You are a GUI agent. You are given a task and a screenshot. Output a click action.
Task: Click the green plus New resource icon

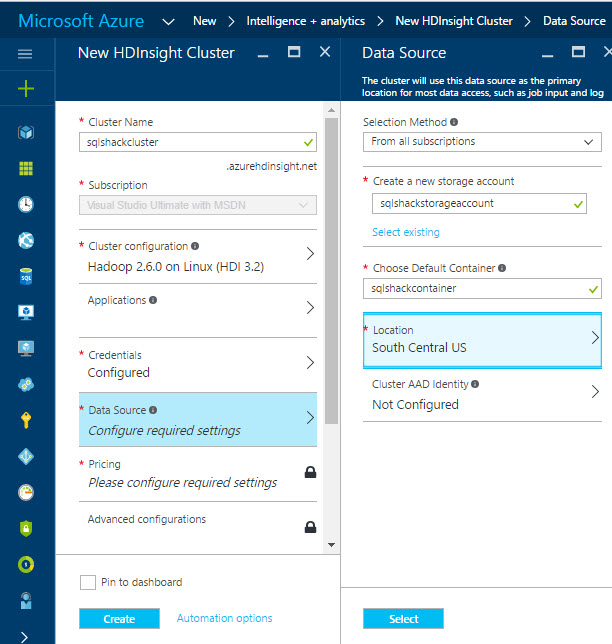tap(26, 89)
